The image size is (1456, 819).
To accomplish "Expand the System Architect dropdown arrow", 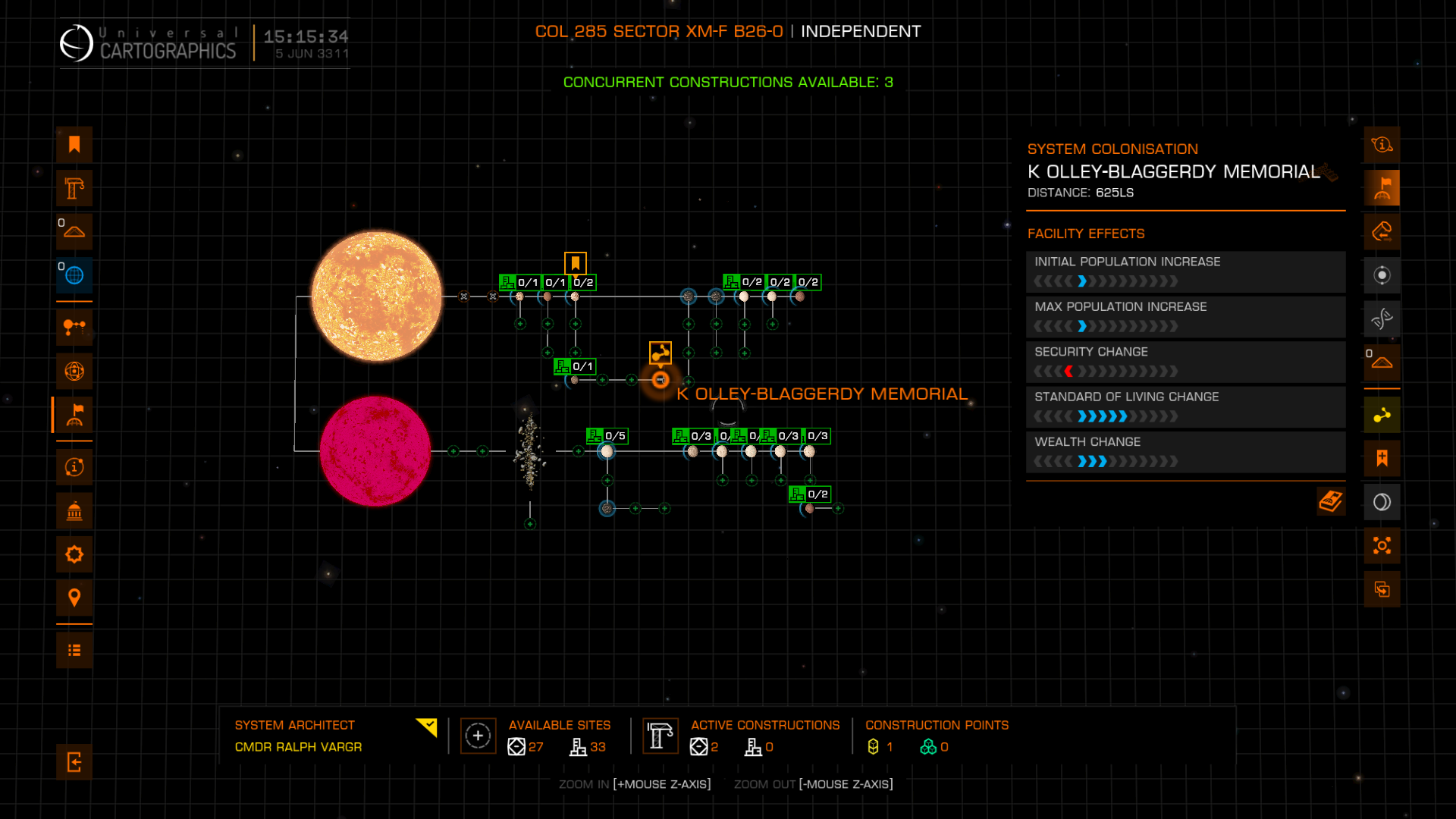I will (428, 727).
